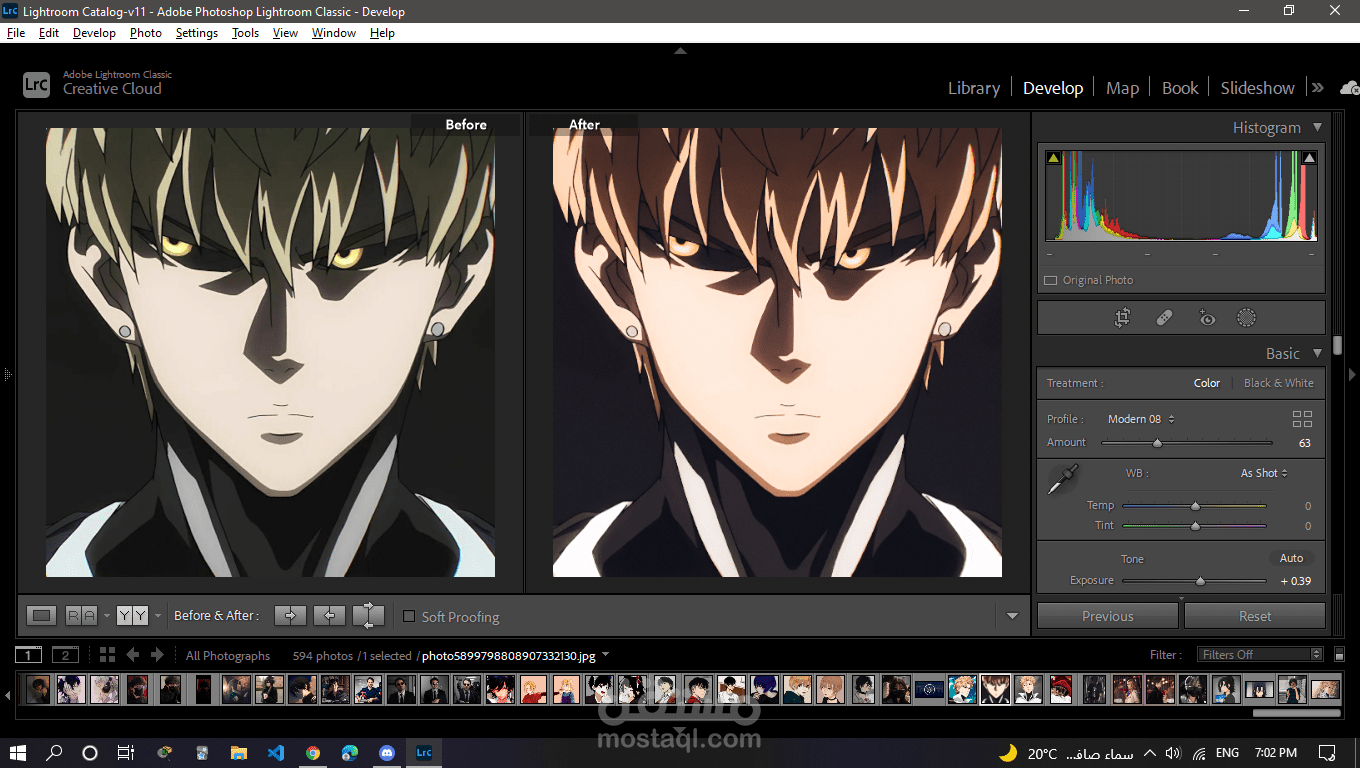Enable the Soft Proofing checkbox

coord(408,616)
